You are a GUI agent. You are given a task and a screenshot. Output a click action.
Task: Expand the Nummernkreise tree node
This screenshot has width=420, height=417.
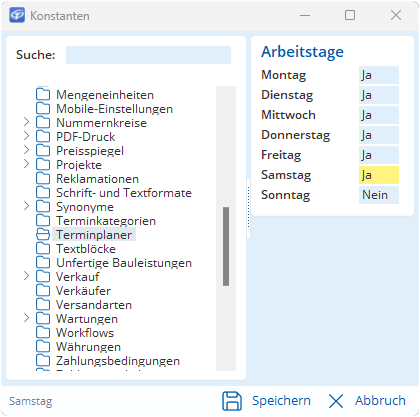tap(27, 122)
